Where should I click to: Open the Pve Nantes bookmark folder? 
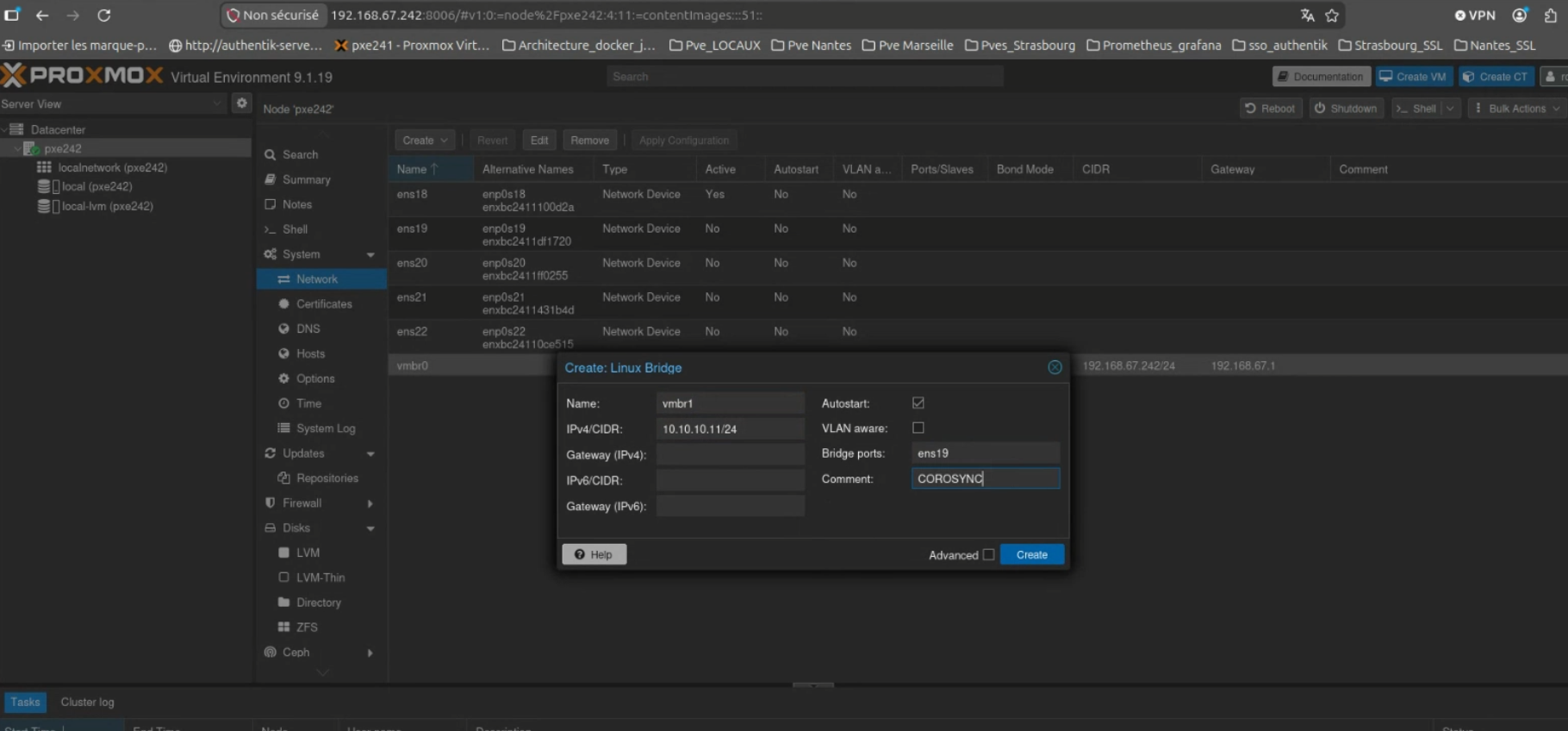click(811, 45)
